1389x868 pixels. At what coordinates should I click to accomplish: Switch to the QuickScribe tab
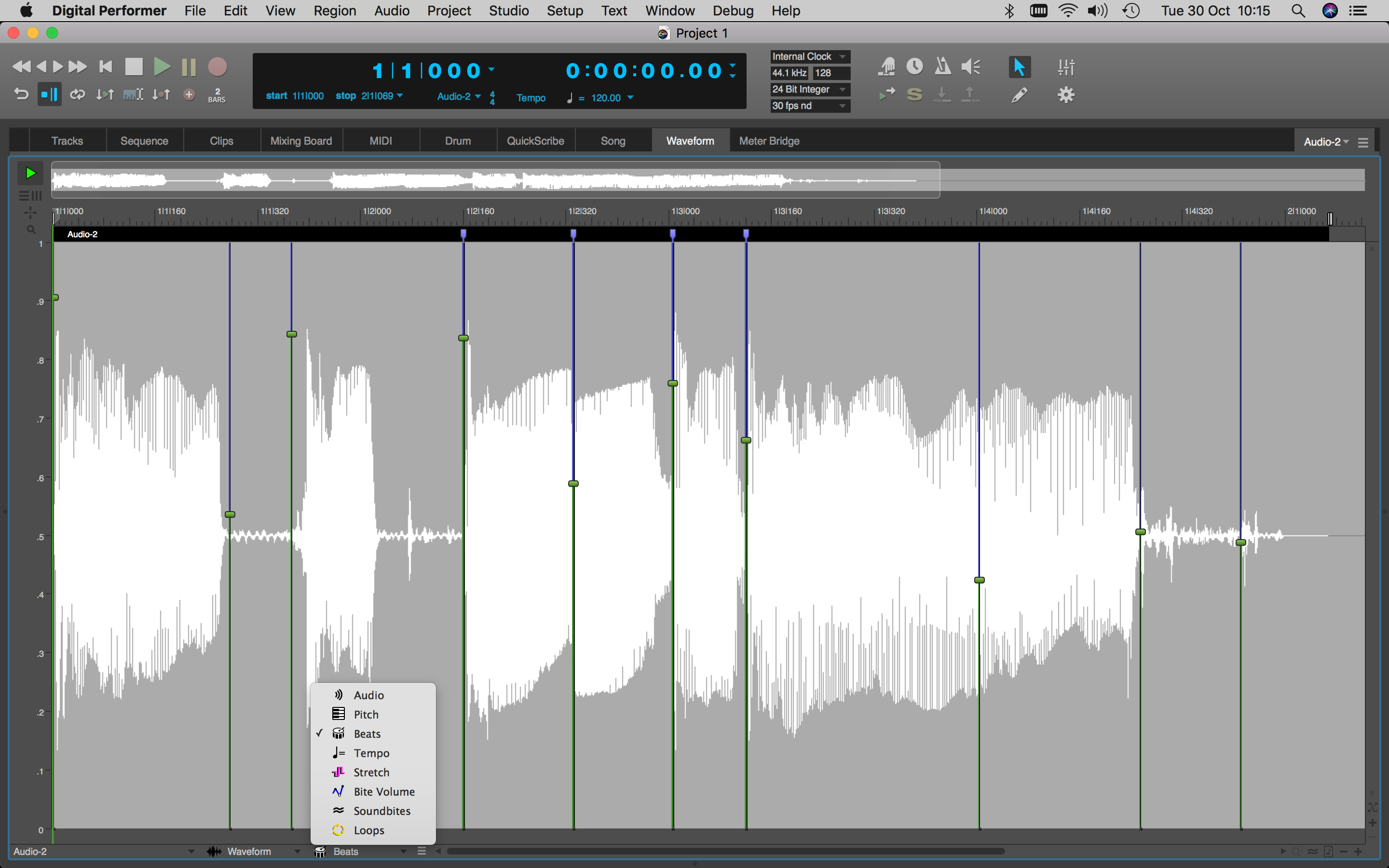point(535,141)
